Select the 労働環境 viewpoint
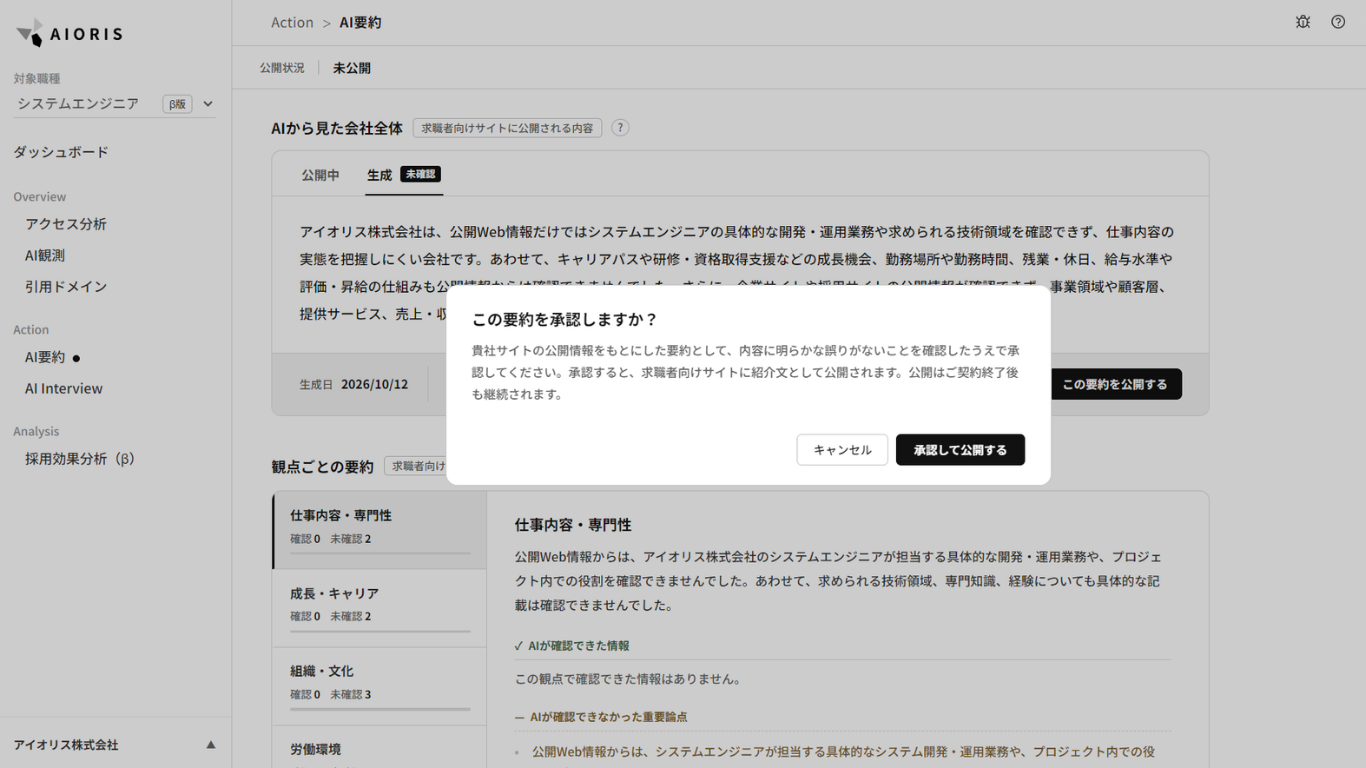 point(379,748)
